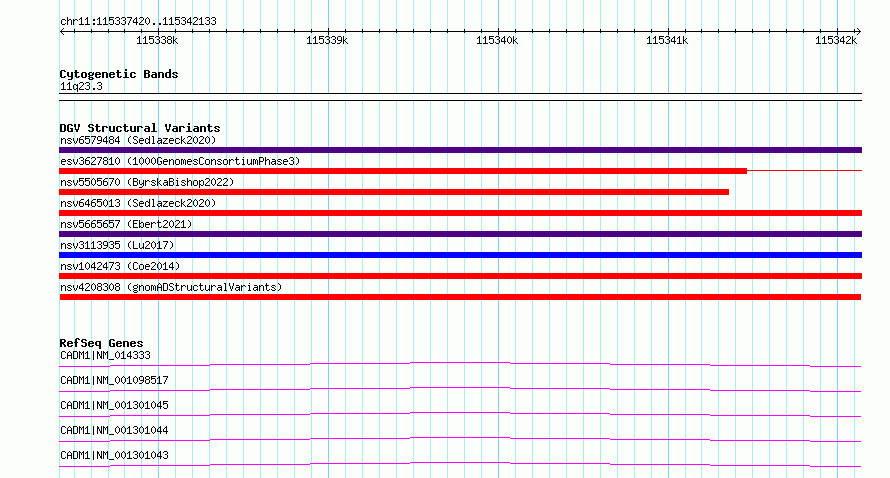Click the 115342k ruler tick label
The height and width of the screenshot is (478, 890).
click(836, 40)
